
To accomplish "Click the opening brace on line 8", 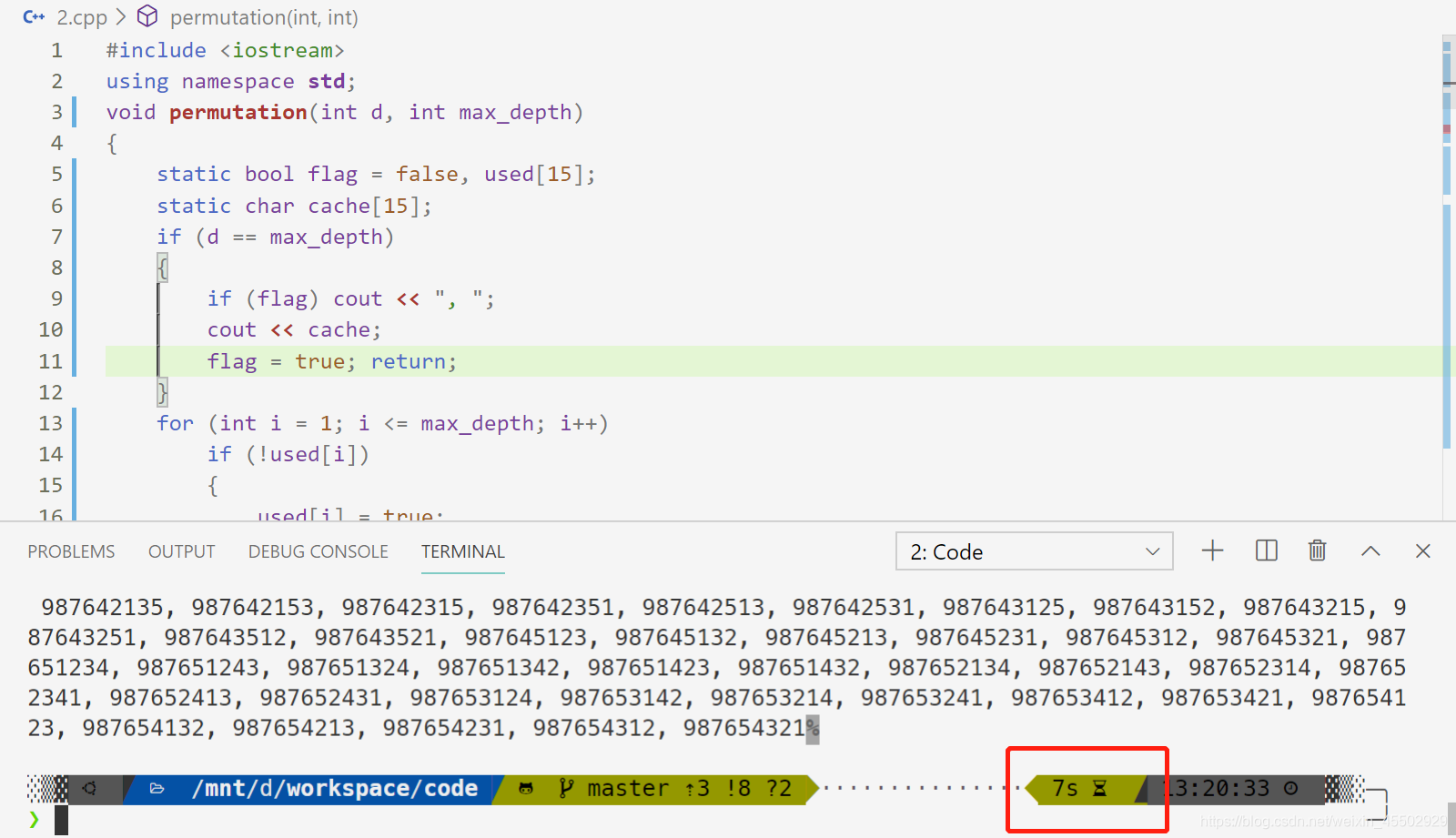I will point(162,268).
